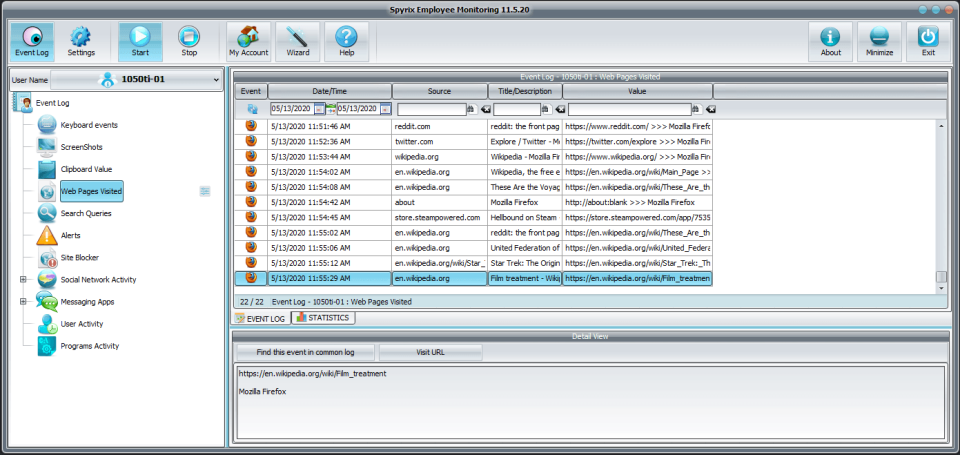Image resolution: width=960 pixels, height=455 pixels.
Task: Click into the Title/Description filter field
Action: [517, 109]
